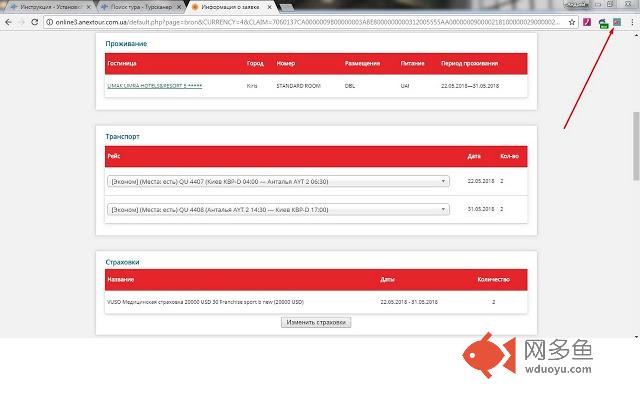Screen dimensions: 640x400
Task: Click the "Название" header in Страховки
Action: pos(120,280)
